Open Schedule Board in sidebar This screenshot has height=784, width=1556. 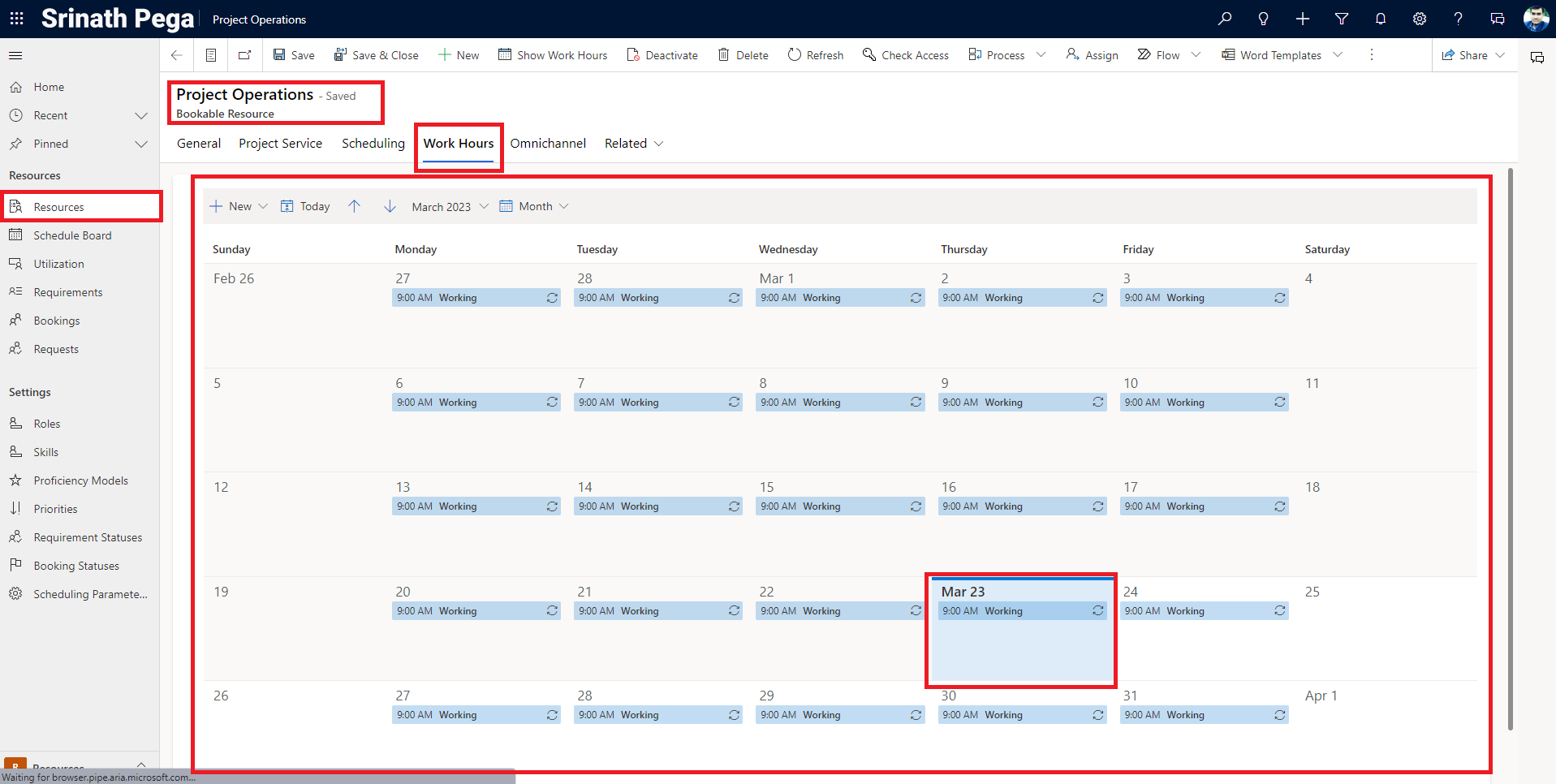point(72,235)
